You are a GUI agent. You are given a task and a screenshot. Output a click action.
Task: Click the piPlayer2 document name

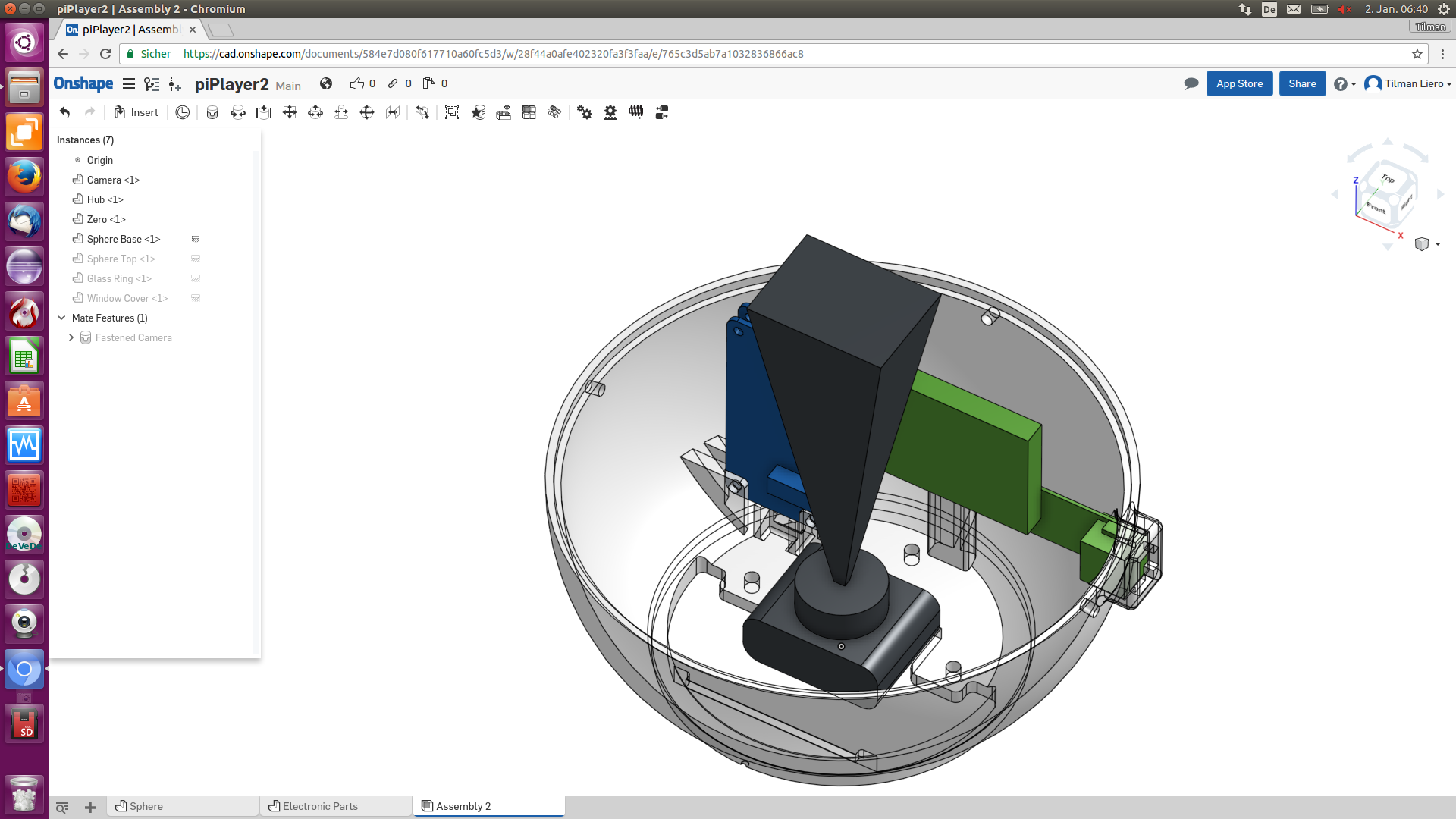[232, 84]
